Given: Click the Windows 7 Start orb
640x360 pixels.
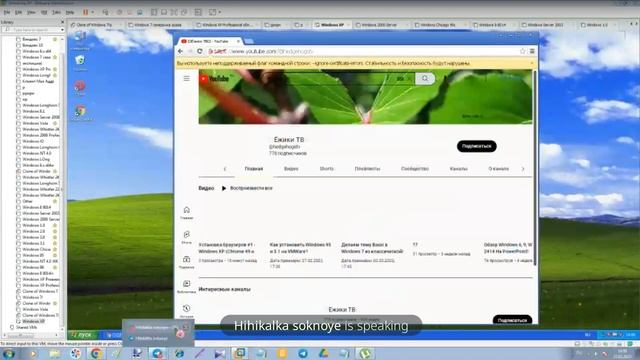Looking at the screenshot, I should (x=8, y=353).
